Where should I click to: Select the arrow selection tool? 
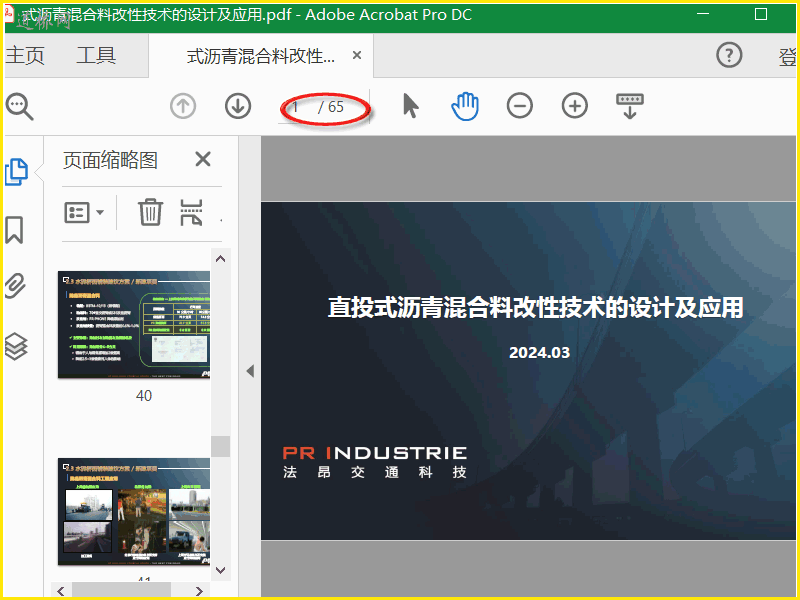pos(411,106)
